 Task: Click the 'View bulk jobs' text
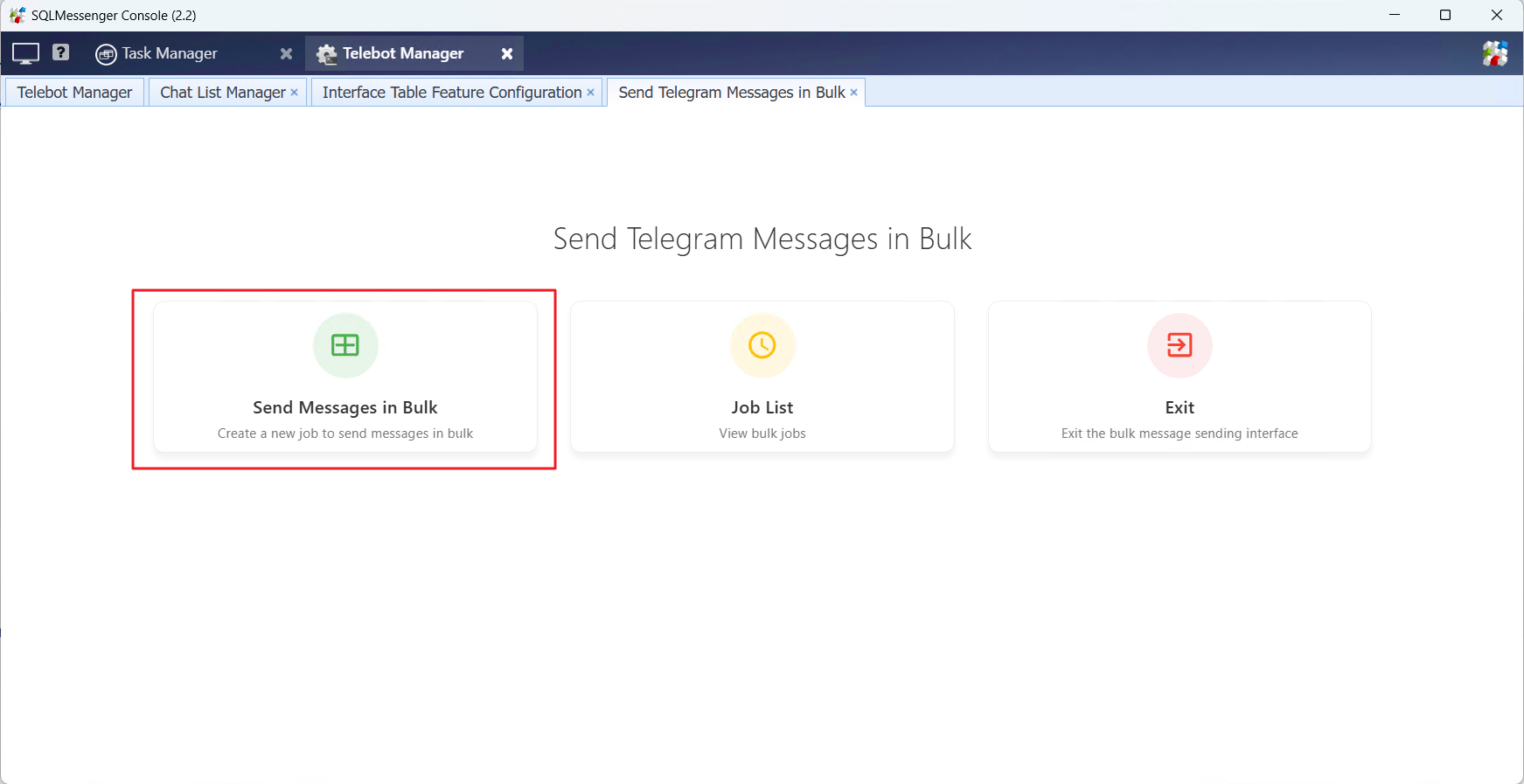click(762, 434)
